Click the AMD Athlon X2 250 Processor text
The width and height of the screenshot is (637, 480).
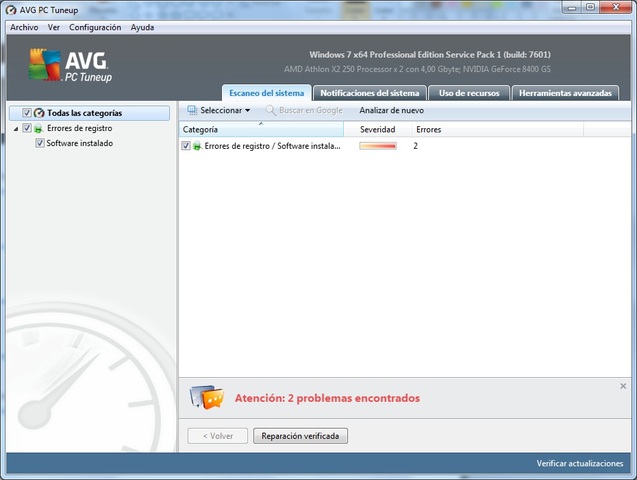coord(417,69)
